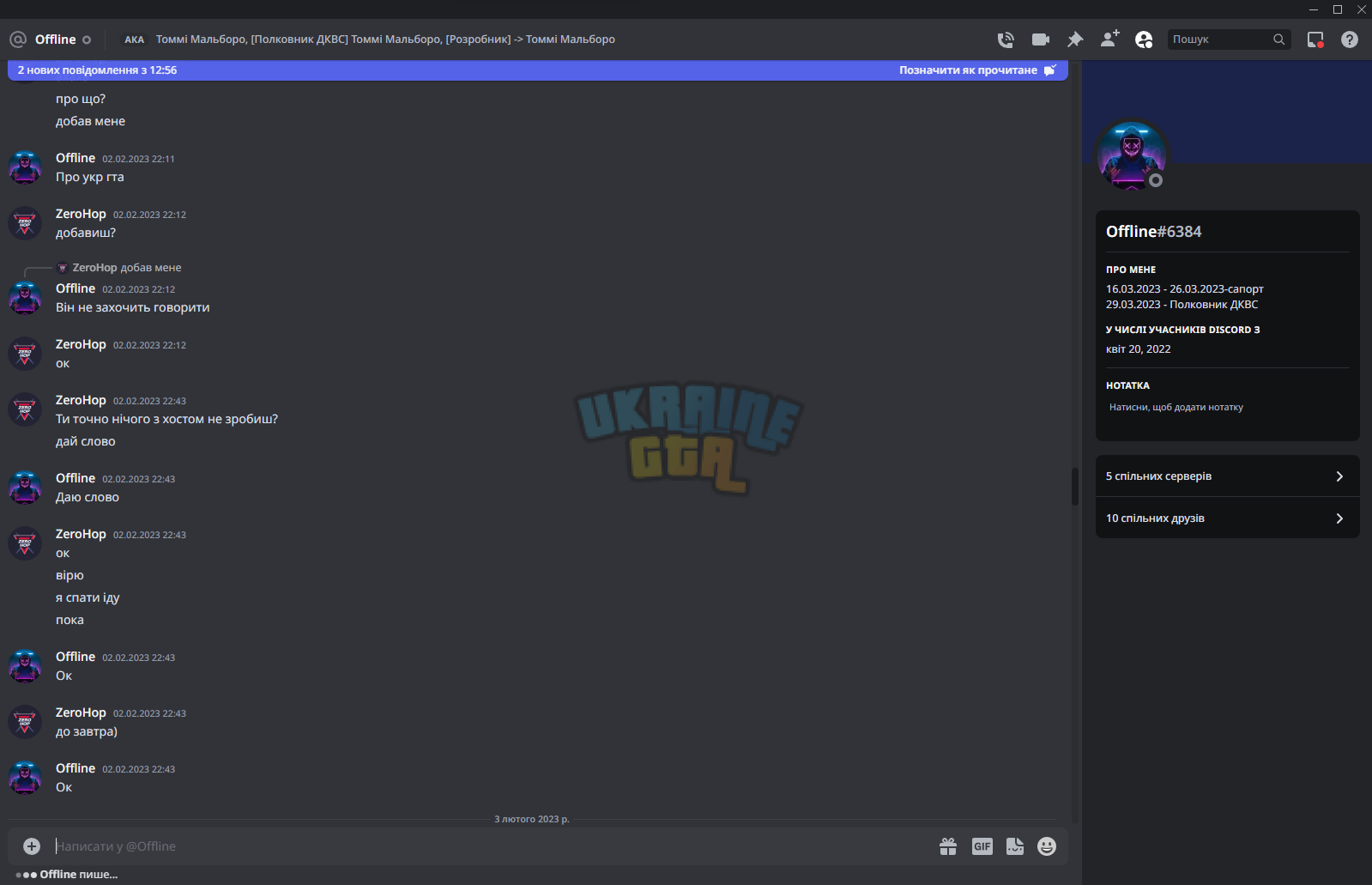1372x885 pixels.
Task: Click username Offline above "Даю слово"
Action: pyautogui.click(x=76, y=478)
